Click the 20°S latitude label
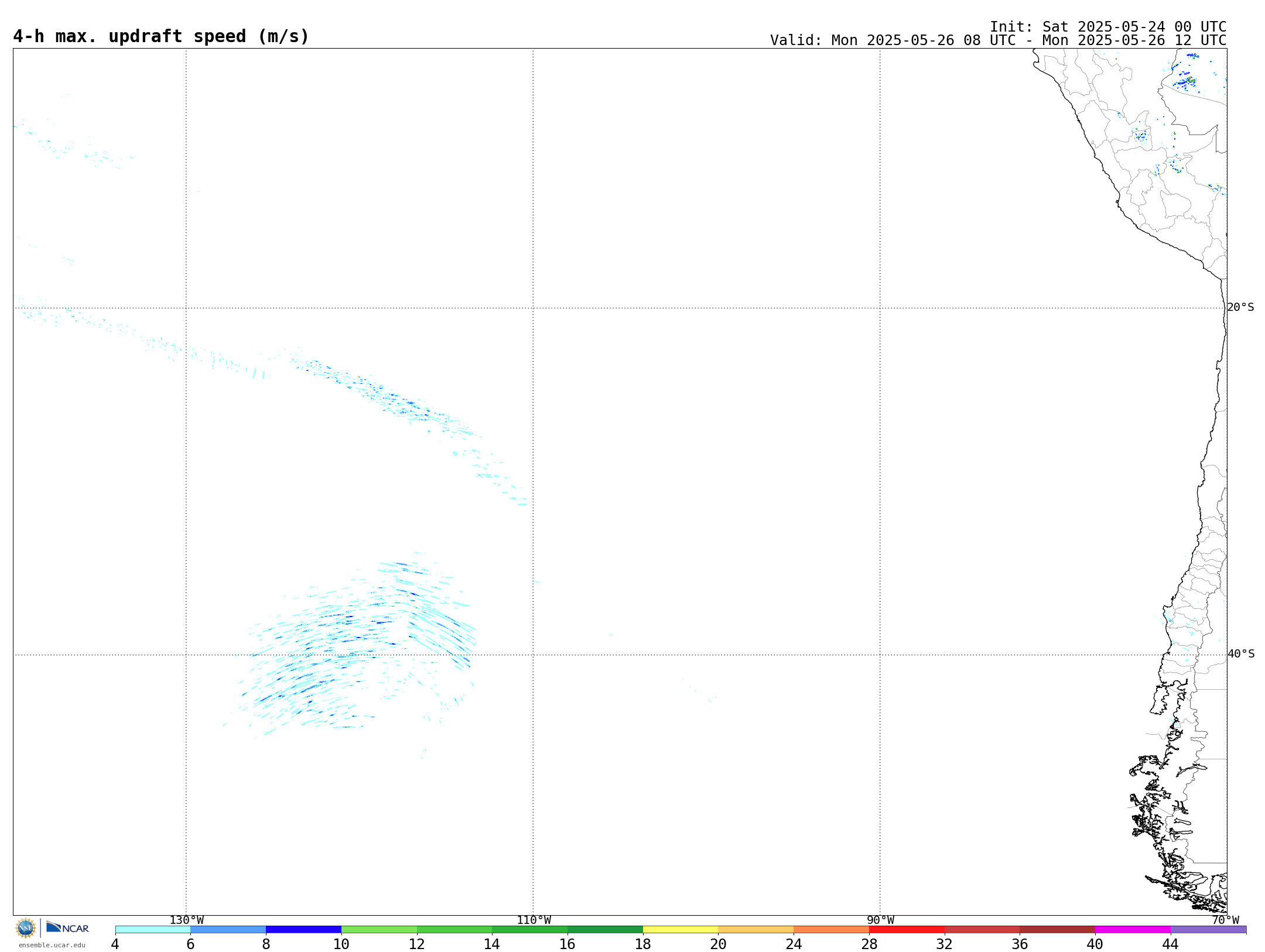This screenshot has width=1265, height=952. [1240, 307]
